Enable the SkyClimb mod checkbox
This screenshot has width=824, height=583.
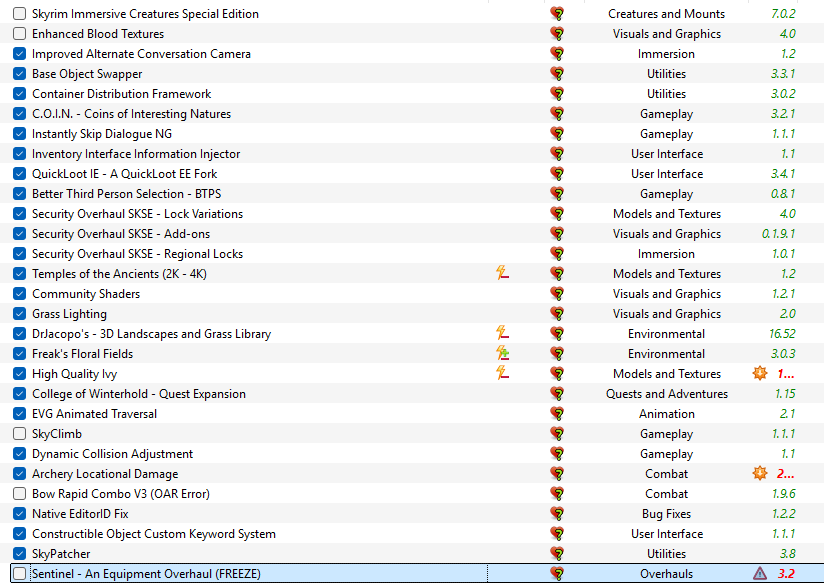click(x=19, y=434)
